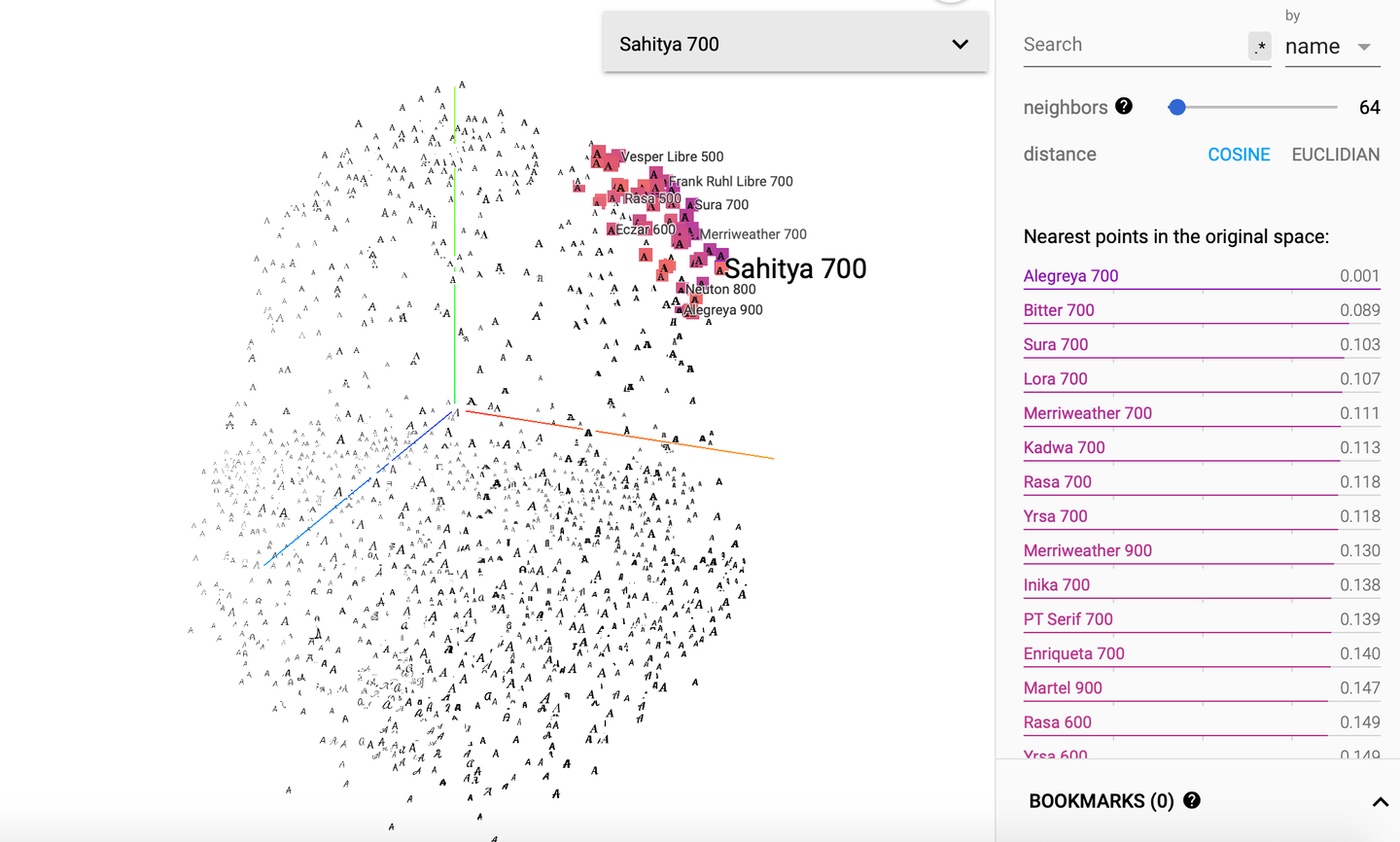Toggle the regex search button
Viewport: 1400px width, 842px height.
(1260, 46)
